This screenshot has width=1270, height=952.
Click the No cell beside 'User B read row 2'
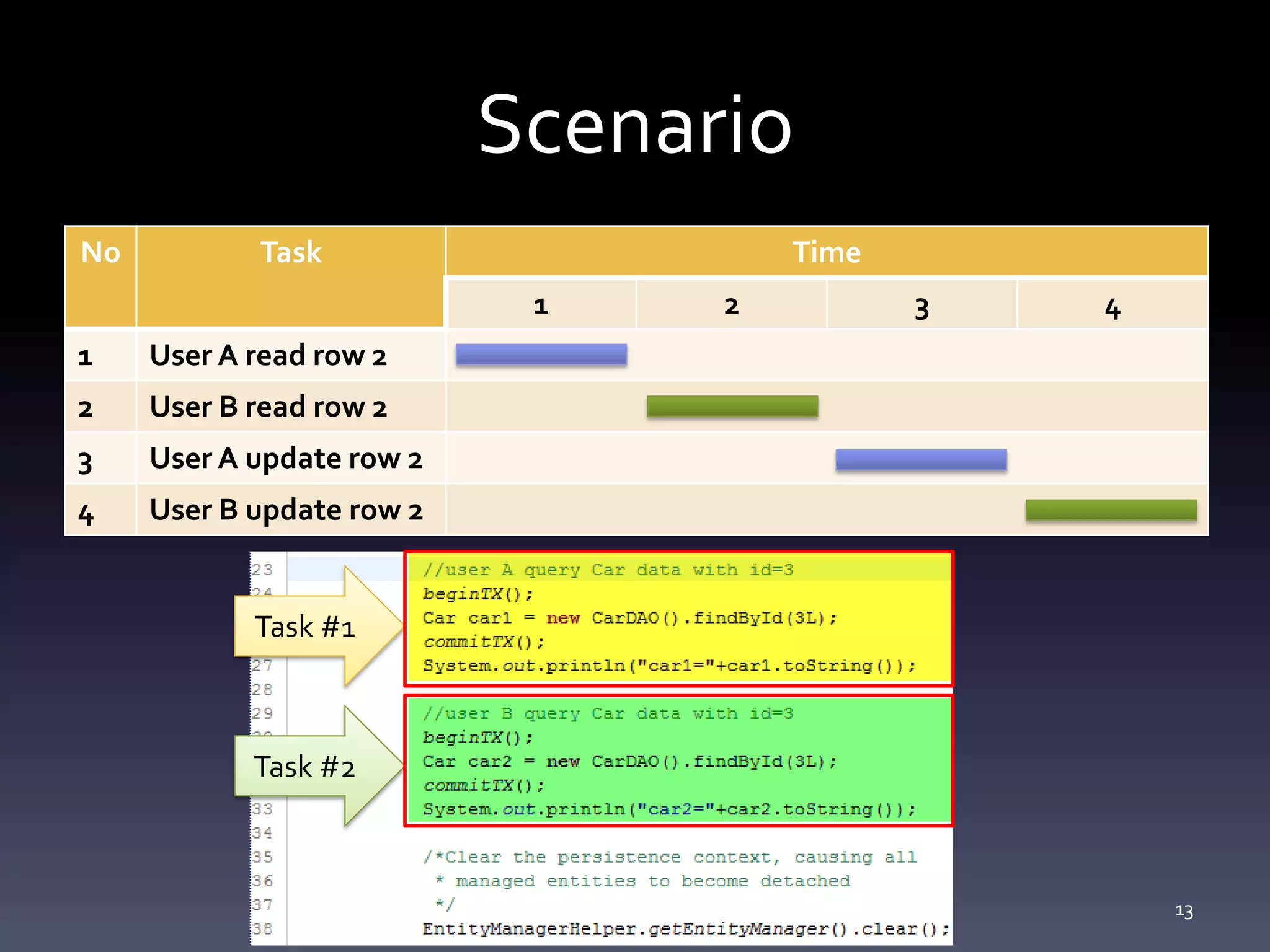pos(100,407)
